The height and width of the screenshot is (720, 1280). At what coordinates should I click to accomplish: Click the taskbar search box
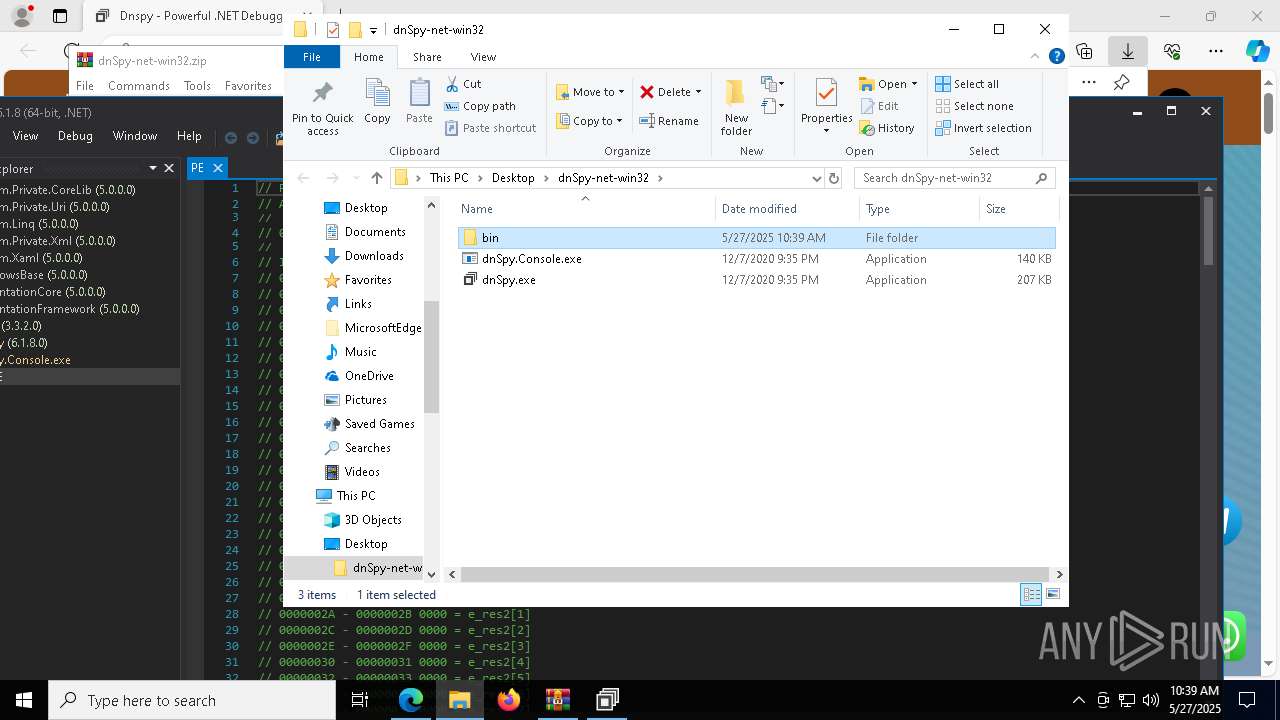pyautogui.click(x=192, y=701)
